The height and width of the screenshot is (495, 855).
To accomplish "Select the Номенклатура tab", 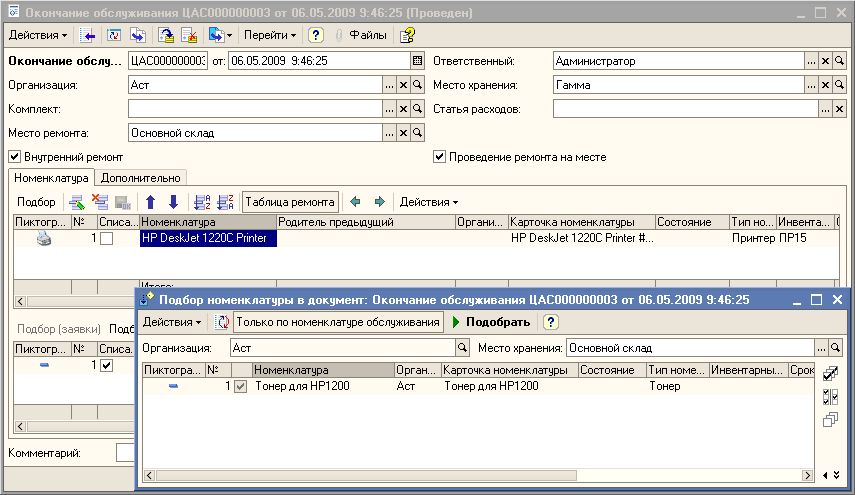I will click(51, 178).
